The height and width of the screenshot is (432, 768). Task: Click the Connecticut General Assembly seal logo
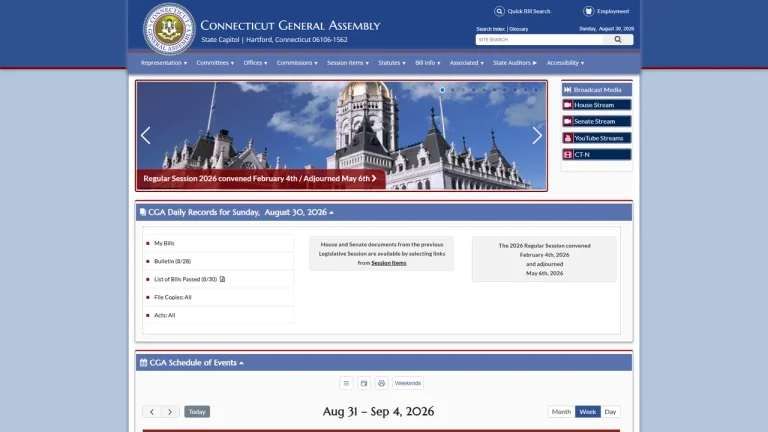click(169, 28)
